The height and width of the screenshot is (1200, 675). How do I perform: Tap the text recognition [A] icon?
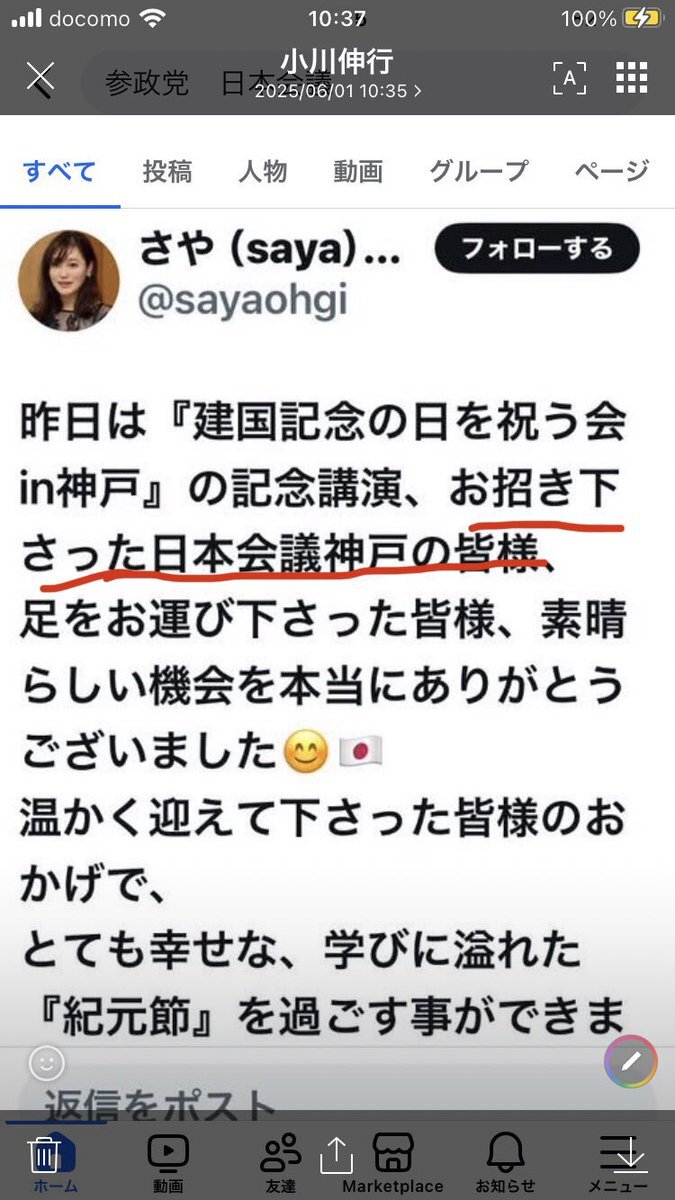(x=569, y=78)
